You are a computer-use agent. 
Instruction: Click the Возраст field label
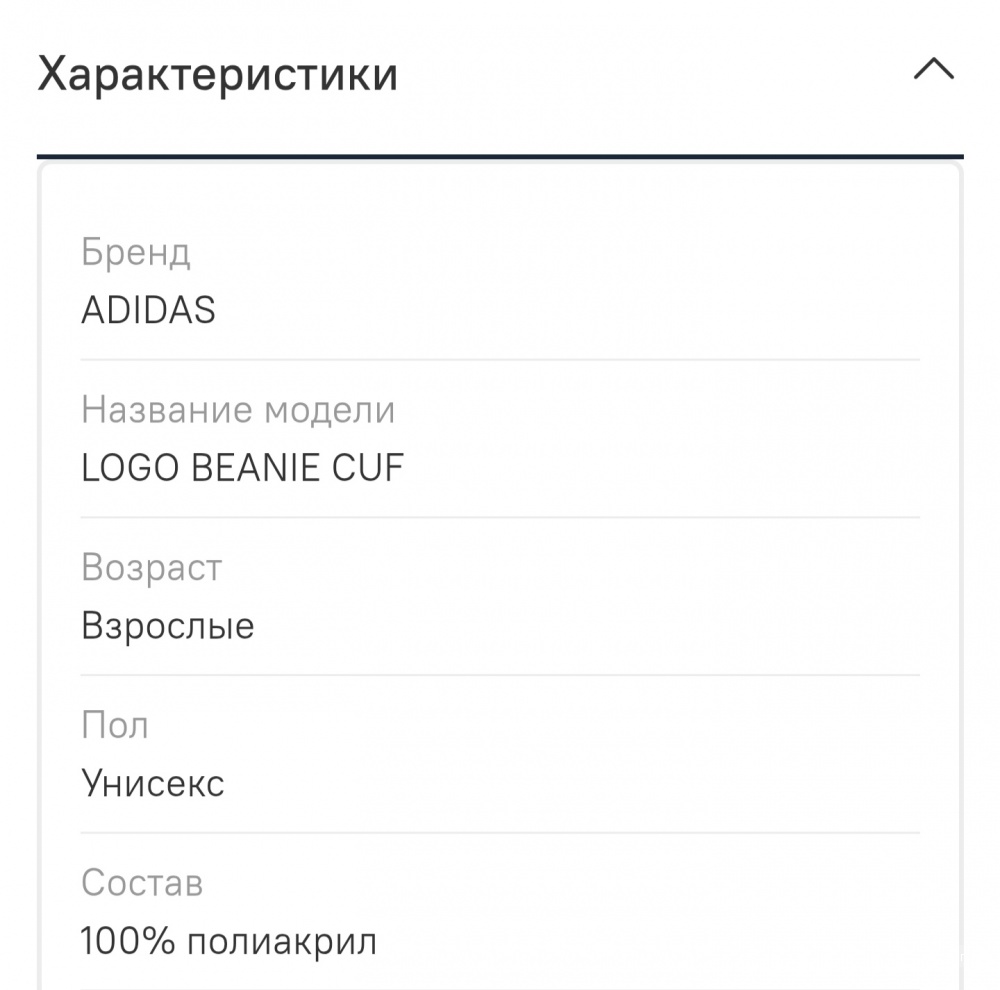151,568
